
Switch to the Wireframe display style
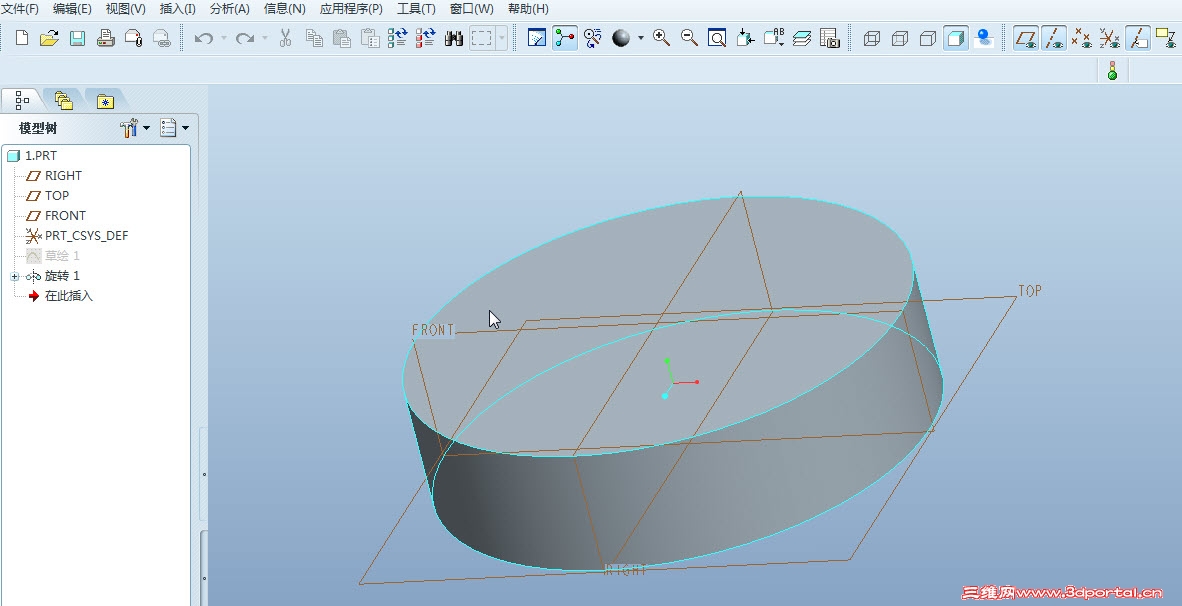pyautogui.click(x=872, y=38)
